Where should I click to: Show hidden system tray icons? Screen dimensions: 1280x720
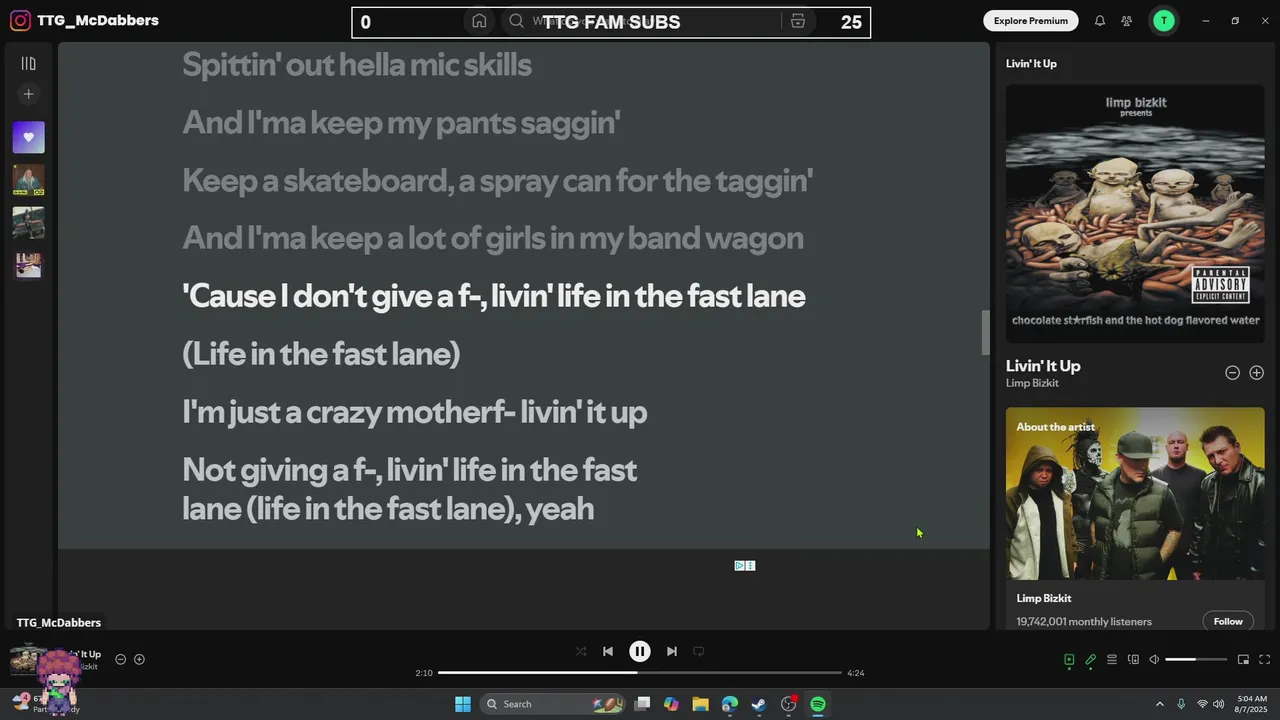[x=1160, y=704]
